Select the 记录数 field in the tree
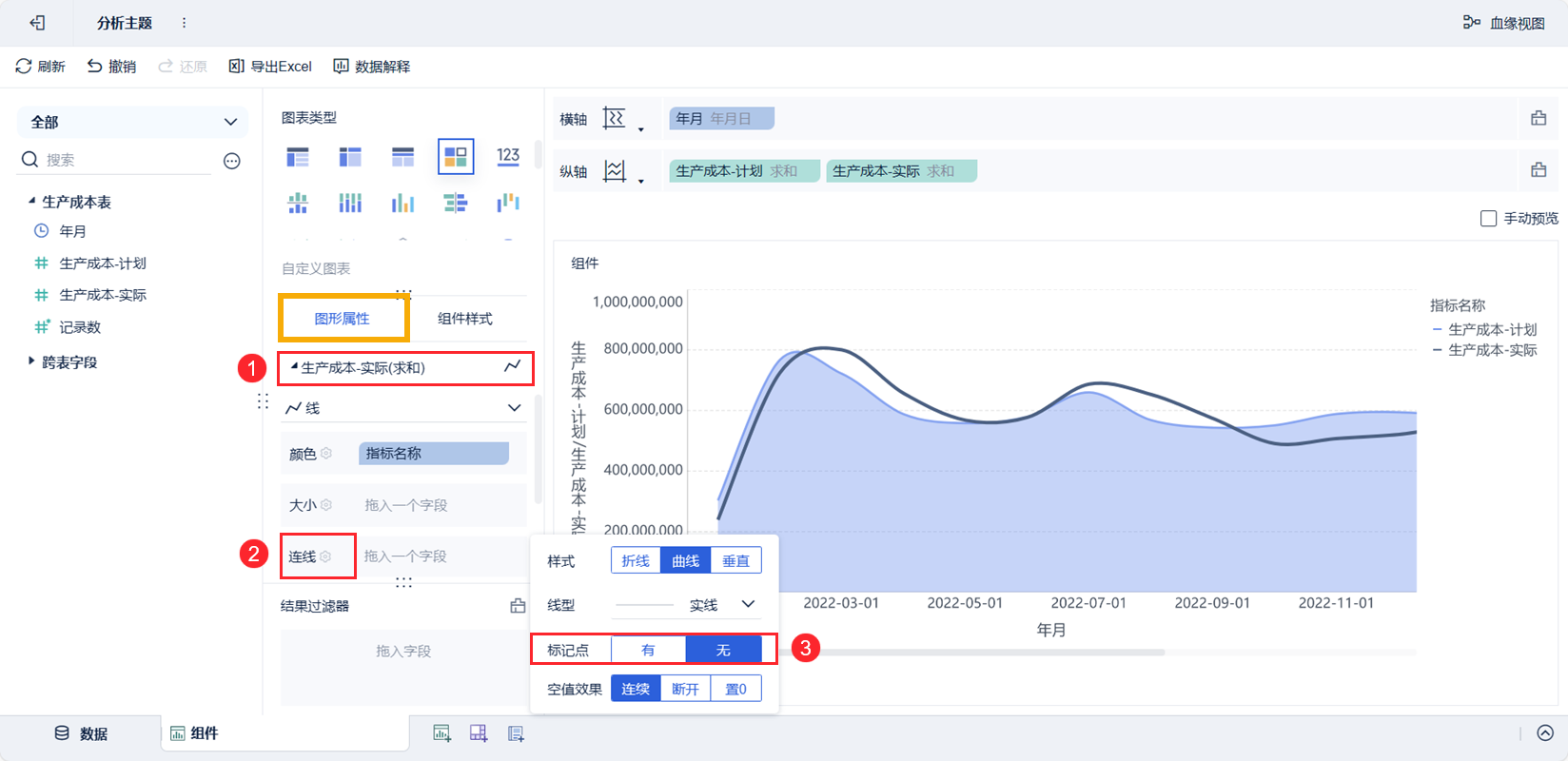Viewport: 1568px width, 761px height. [80, 327]
